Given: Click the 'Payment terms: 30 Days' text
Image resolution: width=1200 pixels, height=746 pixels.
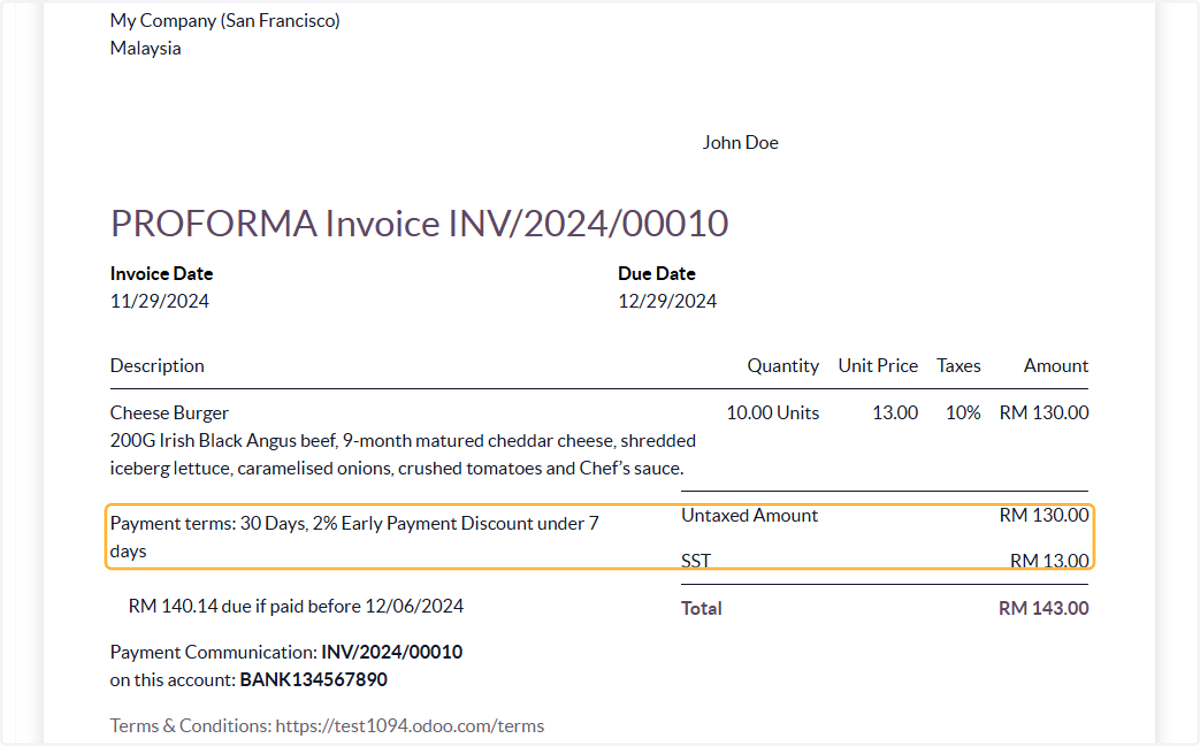Looking at the screenshot, I should coord(355,537).
